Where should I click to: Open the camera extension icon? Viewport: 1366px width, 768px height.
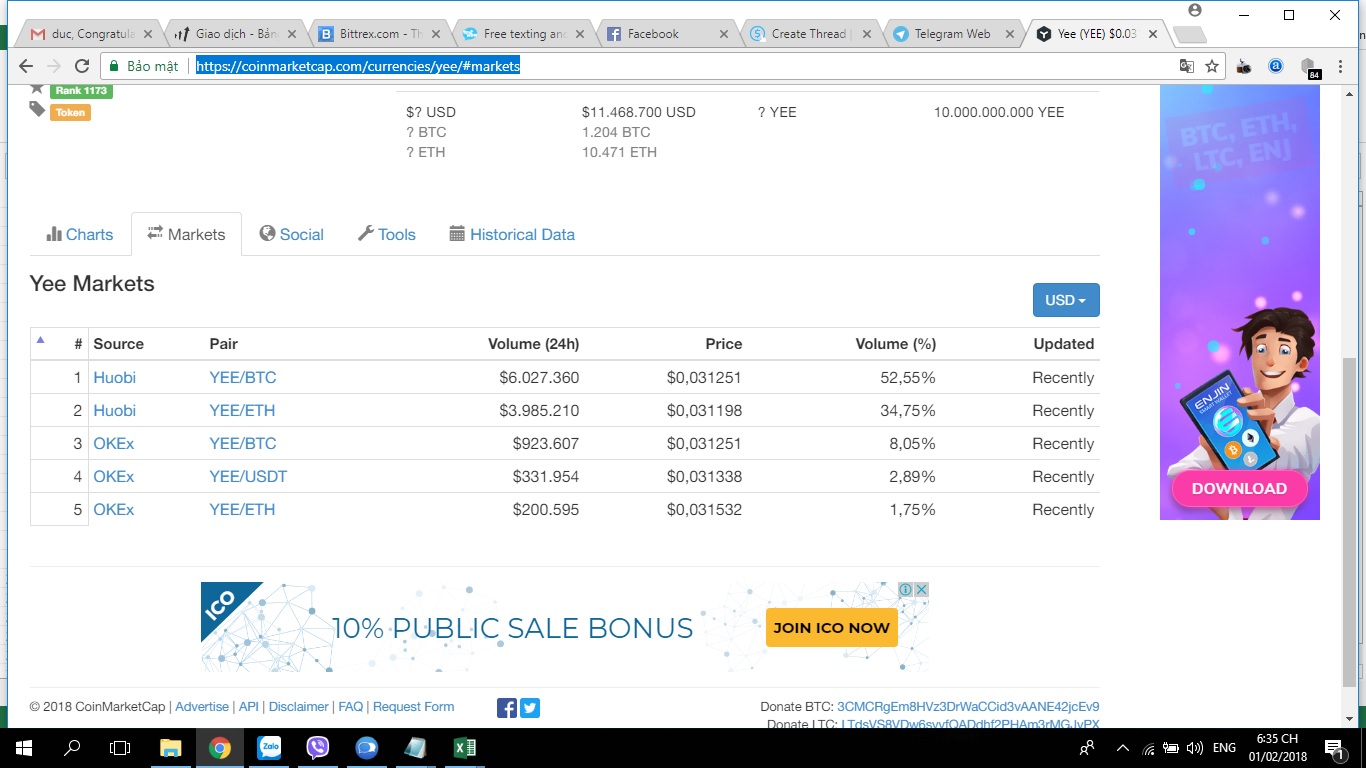click(x=1244, y=66)
